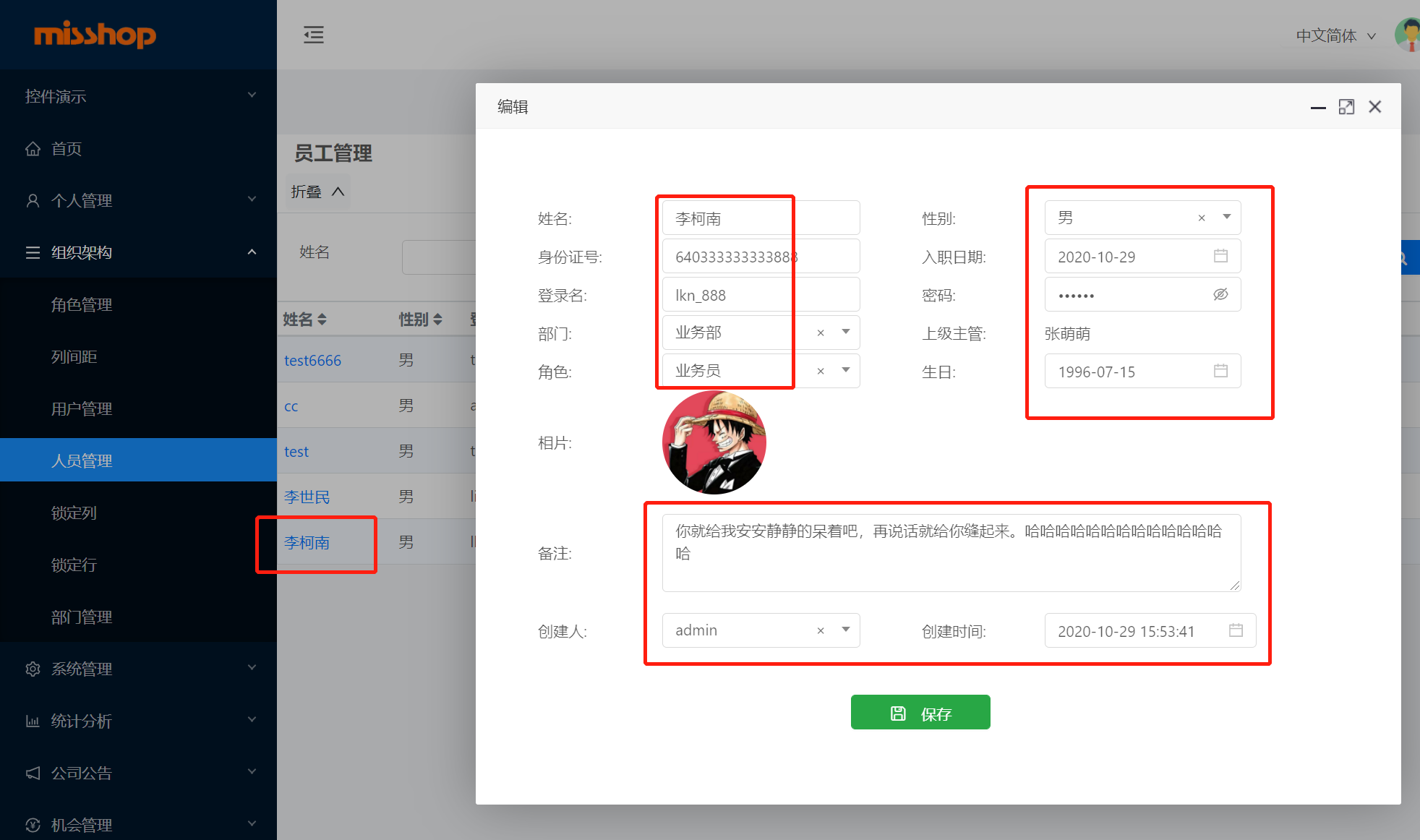Expand the 创建人 admin dropdown

point(846,630)
